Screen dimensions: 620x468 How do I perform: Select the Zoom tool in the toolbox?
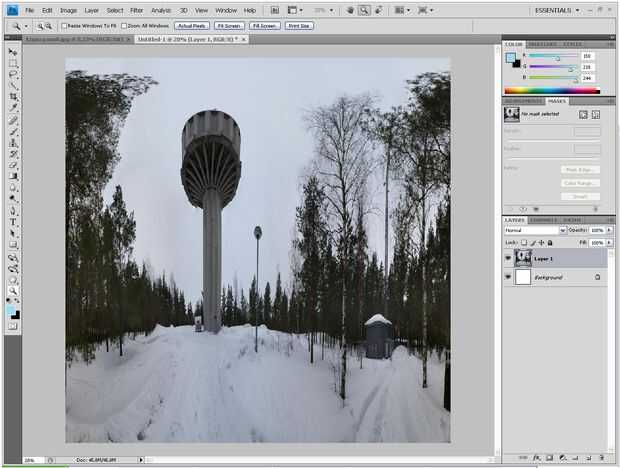[x=13, y=291]
